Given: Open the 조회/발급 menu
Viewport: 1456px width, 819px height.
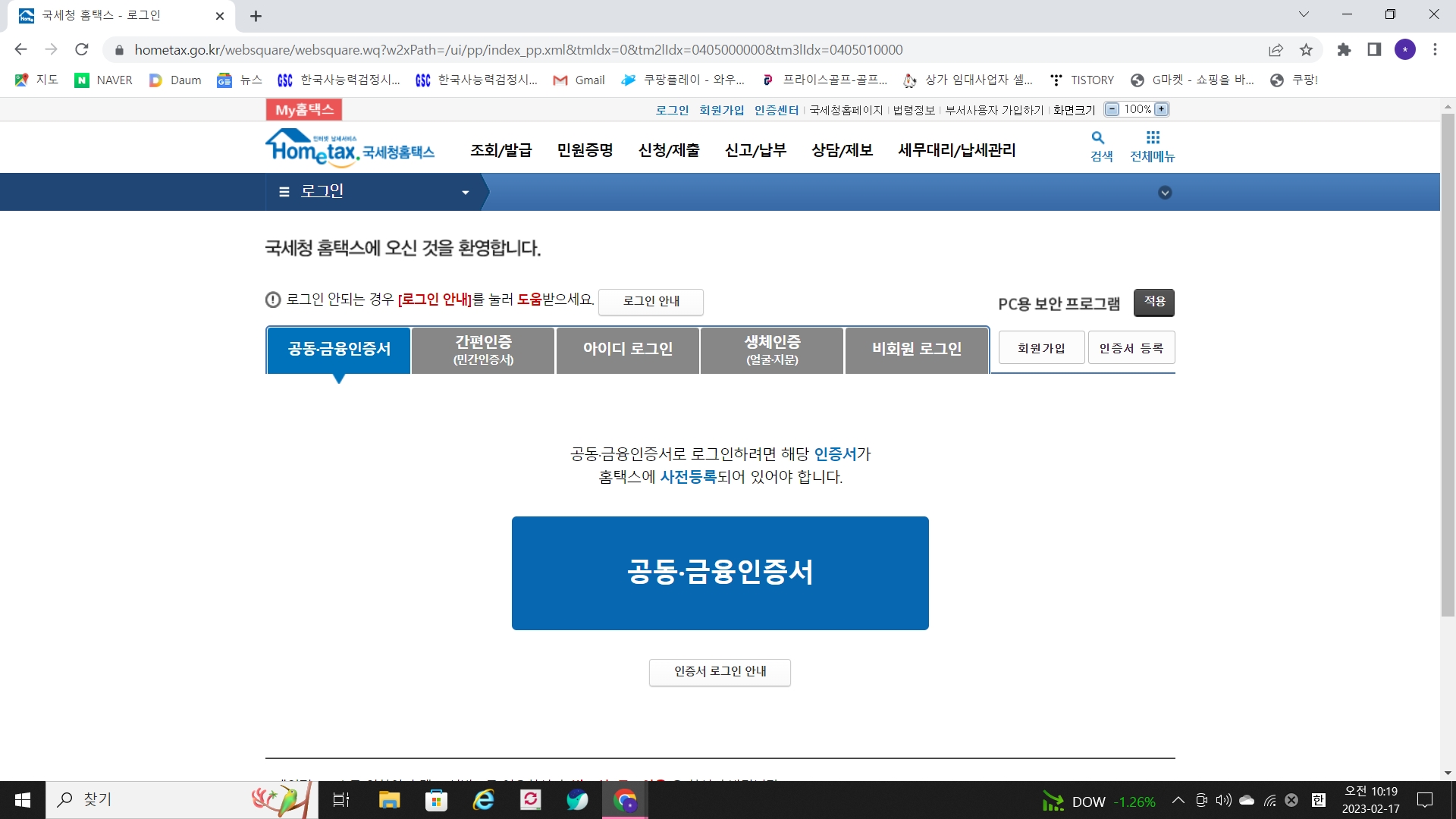Looking at the screenshot, I should [x=500, y=150].
